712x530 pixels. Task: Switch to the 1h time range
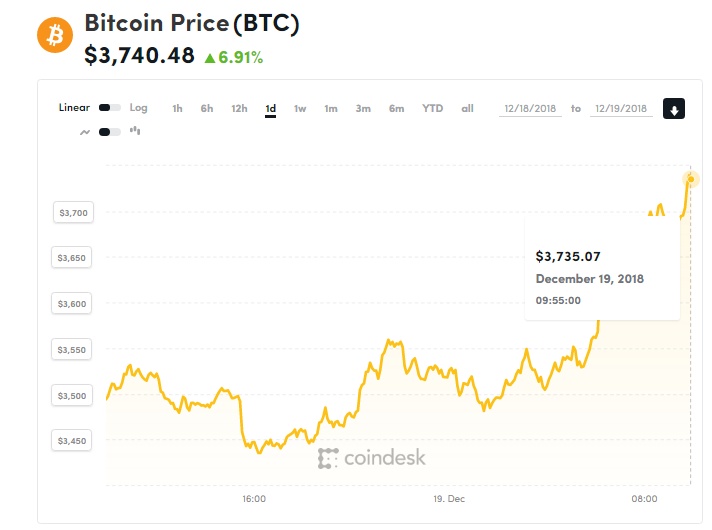[177, 109]
